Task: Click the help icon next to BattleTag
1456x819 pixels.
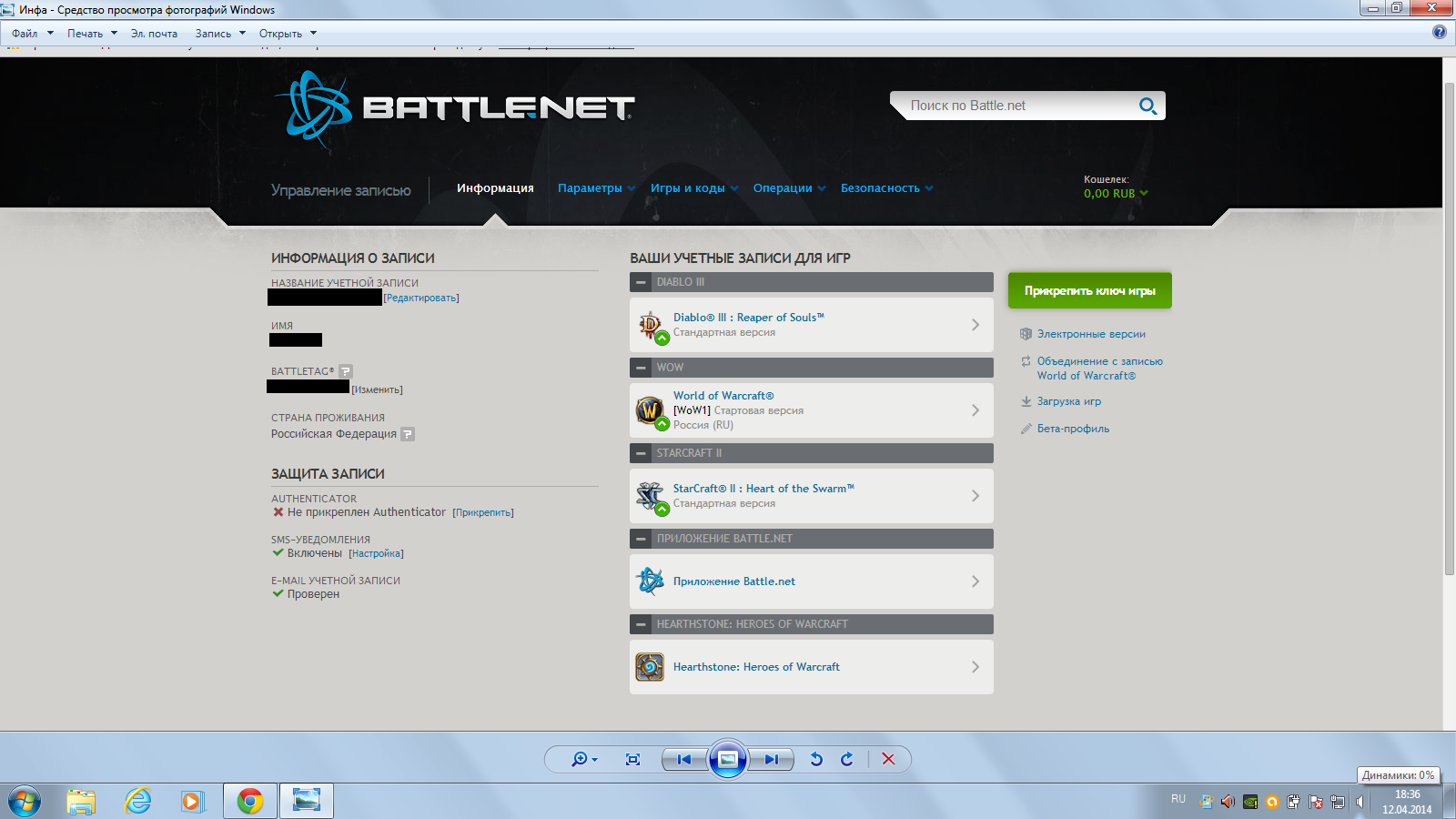Action: (345, 371)
